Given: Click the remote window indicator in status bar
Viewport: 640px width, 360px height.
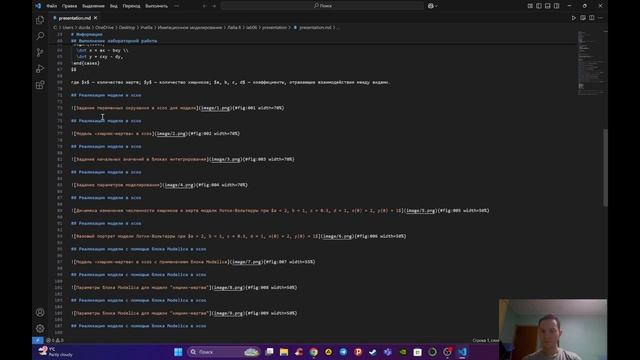Looking at the screenshot, I should coord(38,340).
